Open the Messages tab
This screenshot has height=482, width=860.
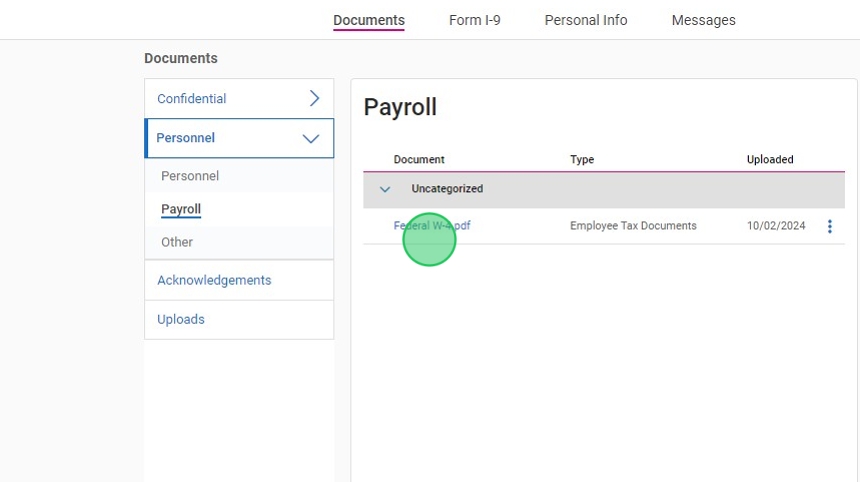pos(703,20)
